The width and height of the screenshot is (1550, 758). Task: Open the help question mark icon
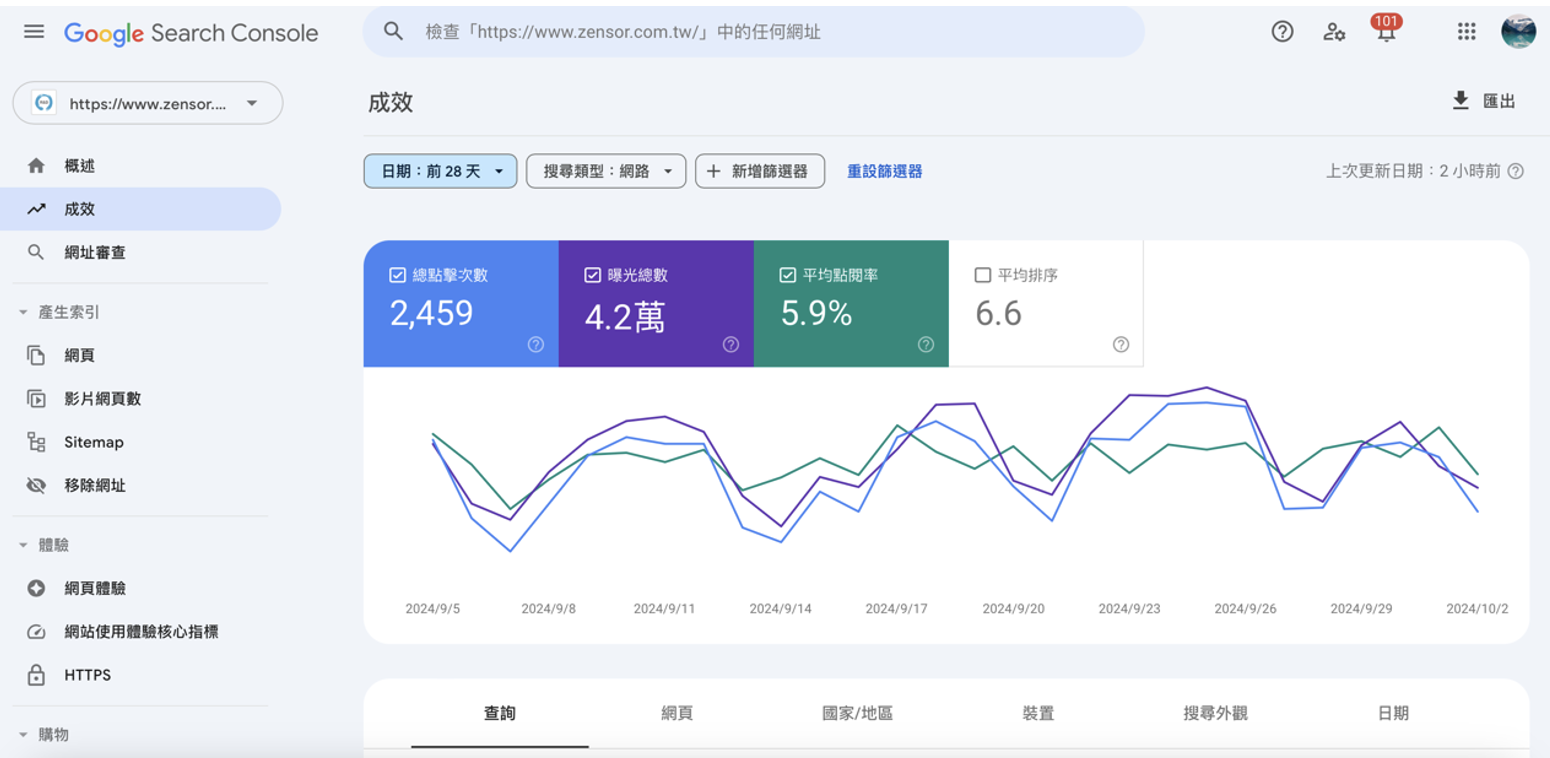tap(1282, 32)
